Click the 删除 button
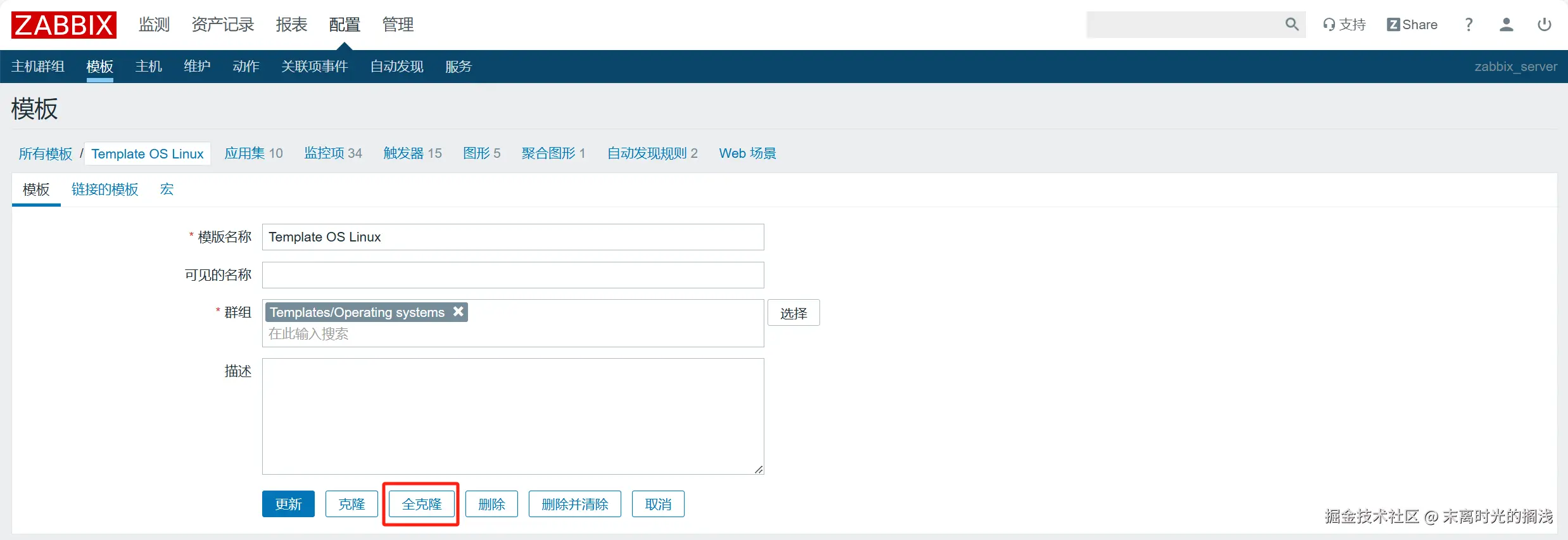The width and height of the screenshot is (1568, 540). click(x=491, y=504)
